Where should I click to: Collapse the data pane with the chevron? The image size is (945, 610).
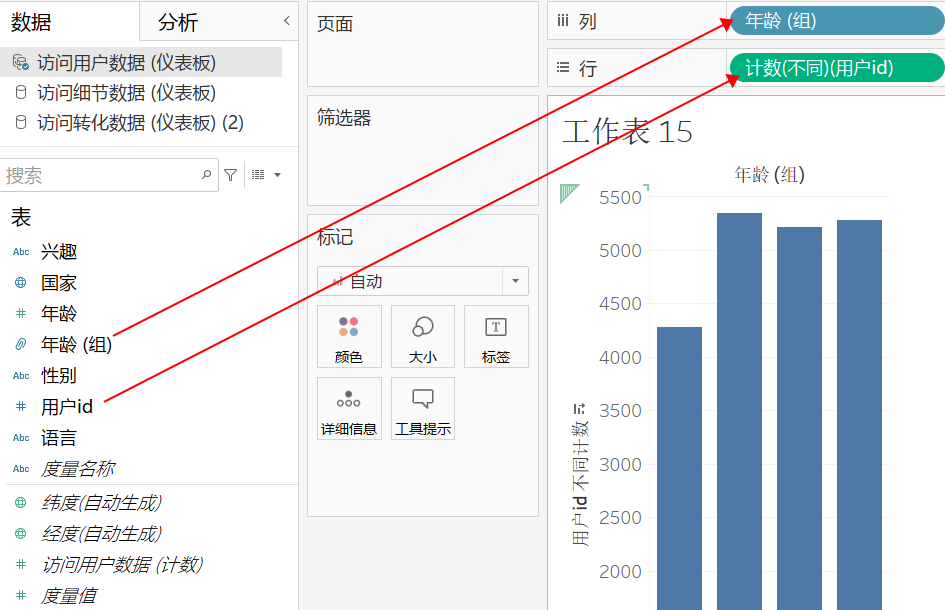pyautogui.click(x=287, y=21)
